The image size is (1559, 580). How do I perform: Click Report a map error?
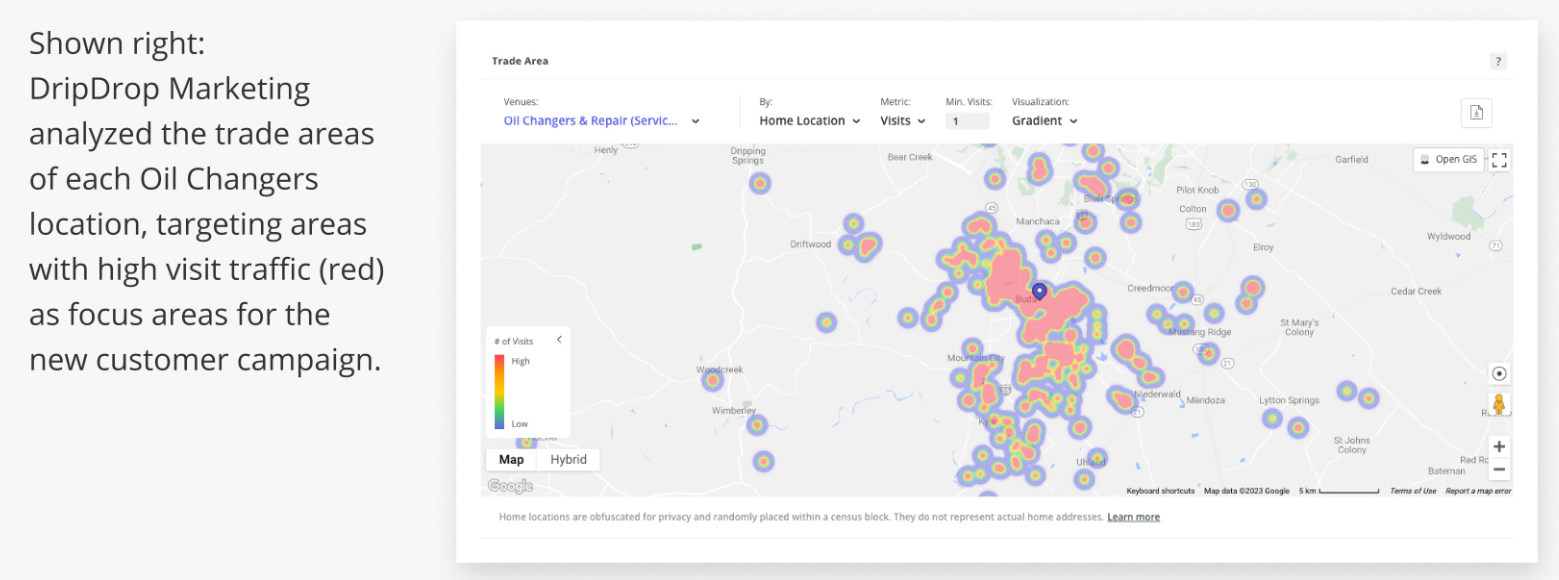coord(1478,491)
